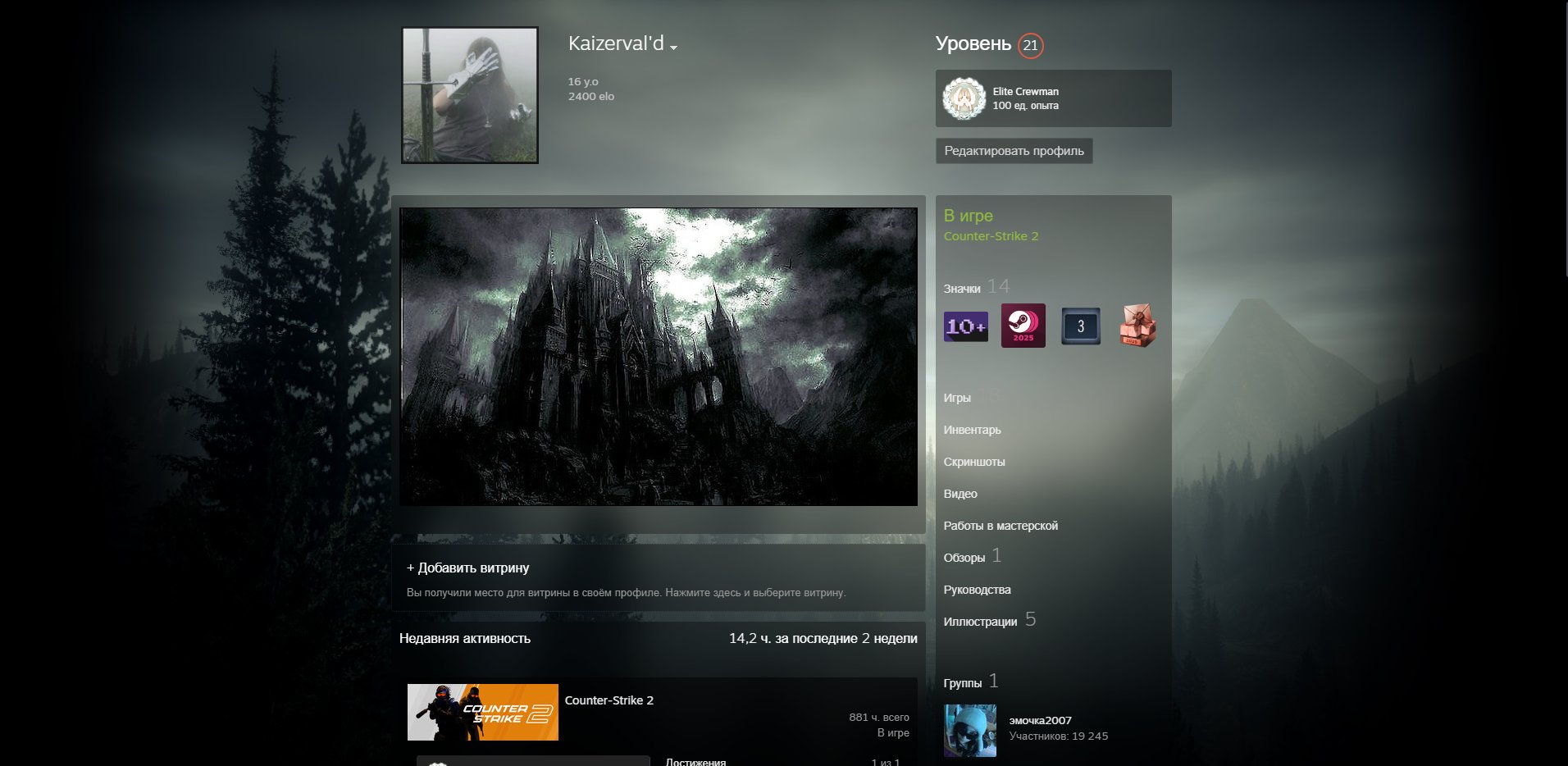
Task: Click the Редактировать профиль button
Action: tap(1014, 151)
